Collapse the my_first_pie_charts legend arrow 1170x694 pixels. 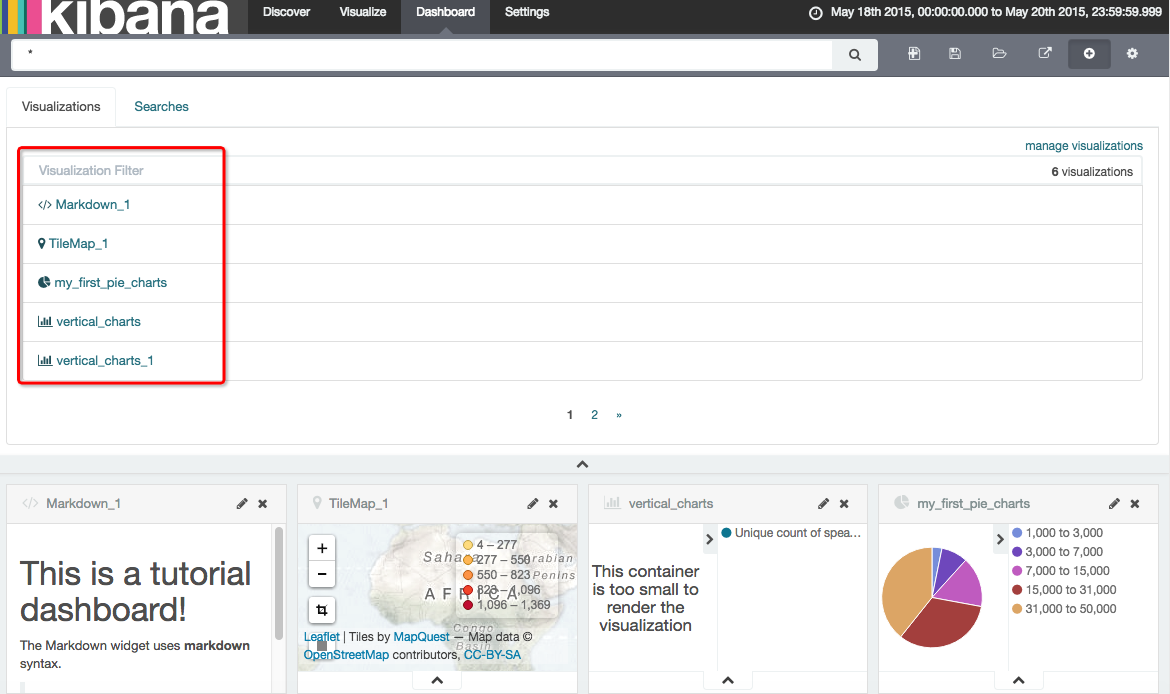1000,540
